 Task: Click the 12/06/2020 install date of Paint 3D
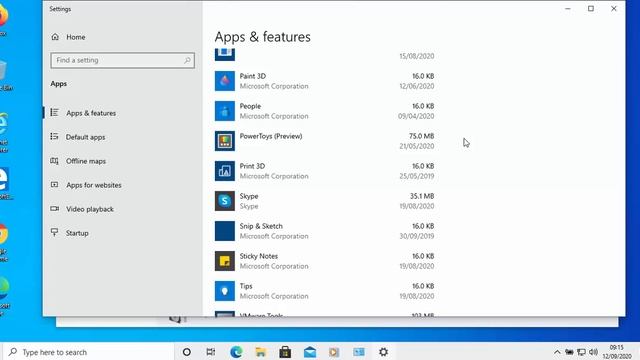tap(417, 86)
